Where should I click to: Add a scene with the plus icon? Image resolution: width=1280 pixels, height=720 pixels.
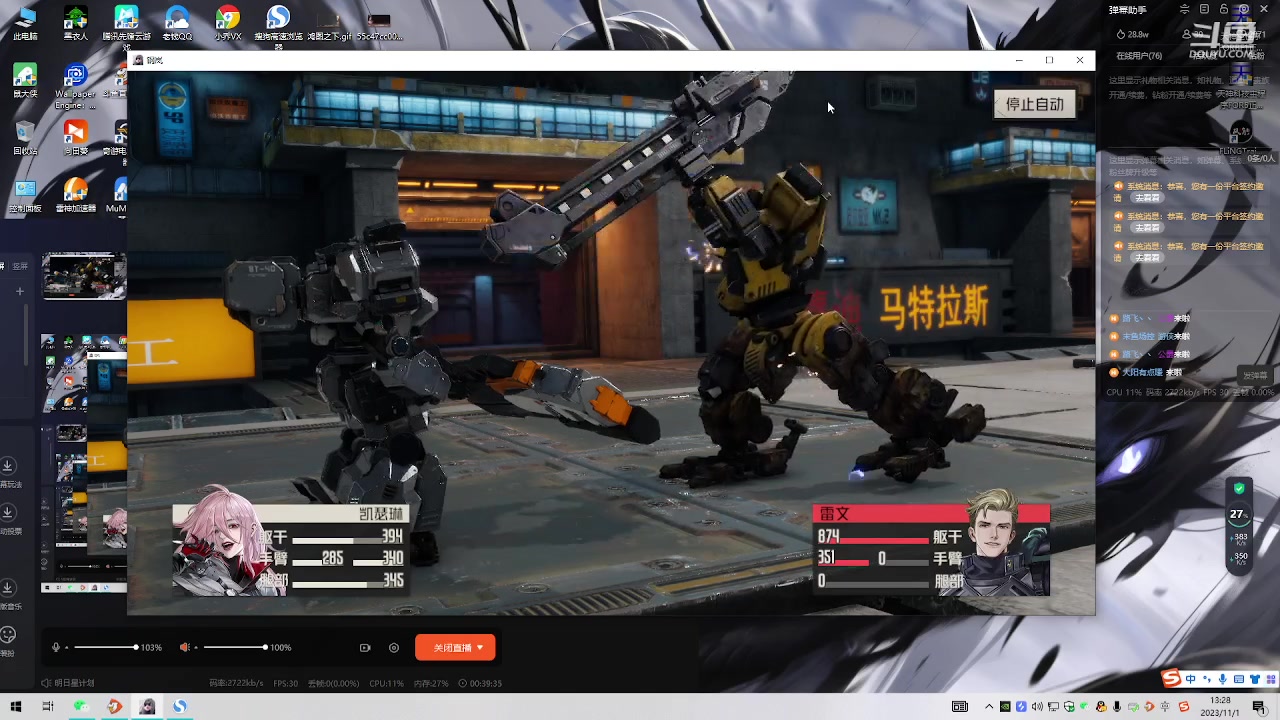[19, 291]
